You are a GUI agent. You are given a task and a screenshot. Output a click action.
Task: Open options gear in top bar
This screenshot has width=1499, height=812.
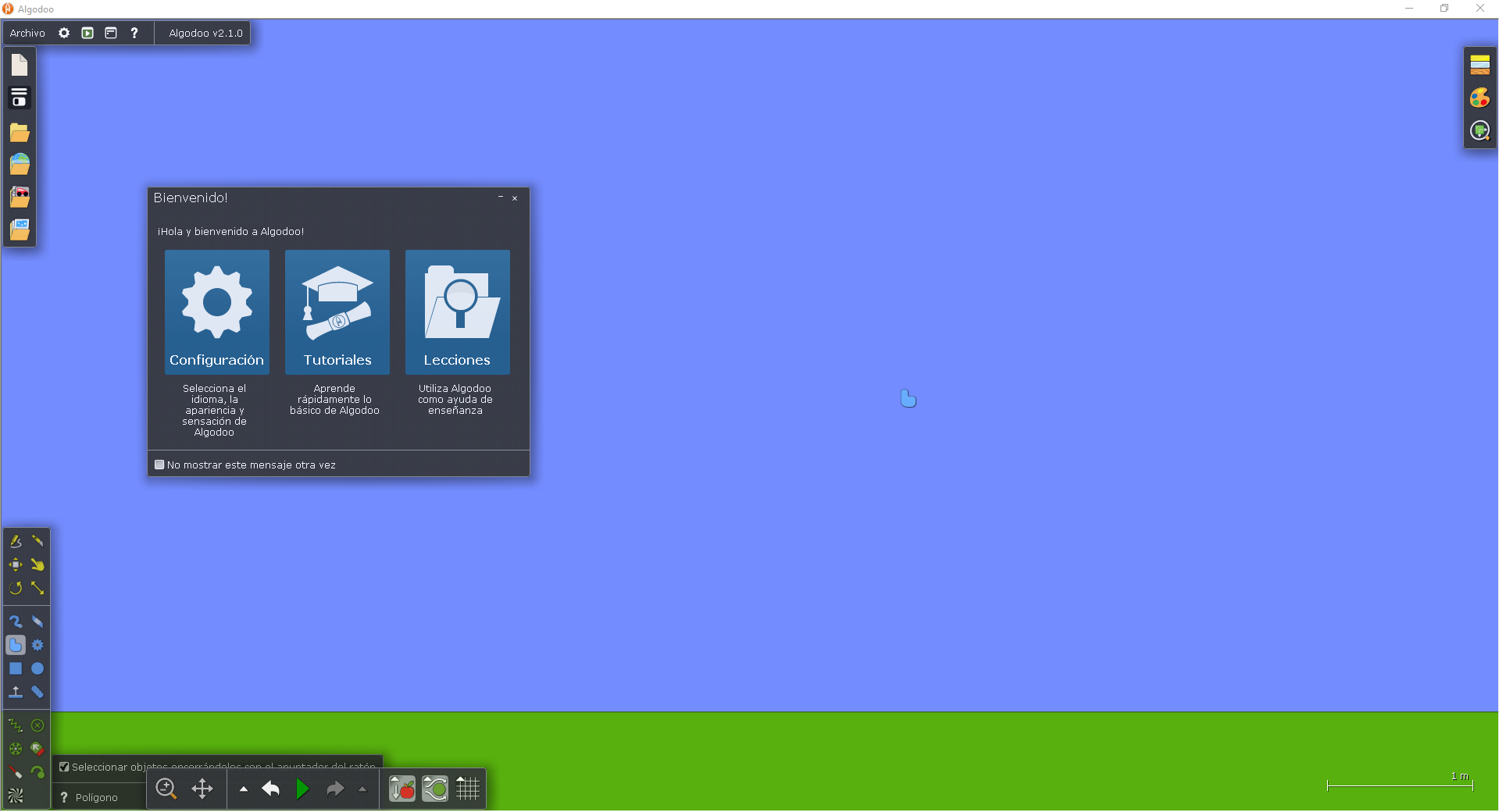pyautogui.click(x=64, y=33)
